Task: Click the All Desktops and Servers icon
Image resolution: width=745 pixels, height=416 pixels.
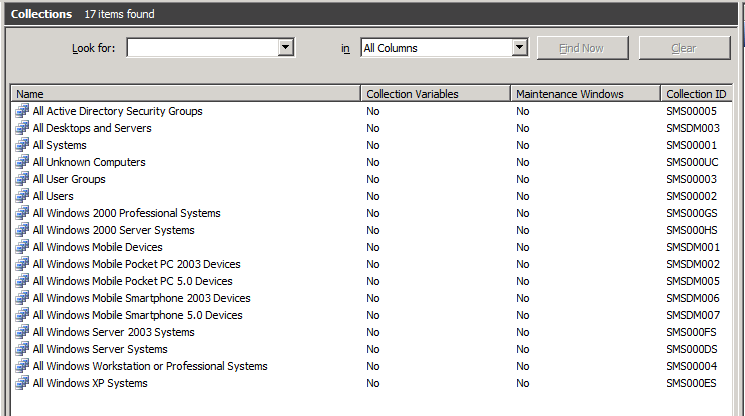Action: (22, 128)
